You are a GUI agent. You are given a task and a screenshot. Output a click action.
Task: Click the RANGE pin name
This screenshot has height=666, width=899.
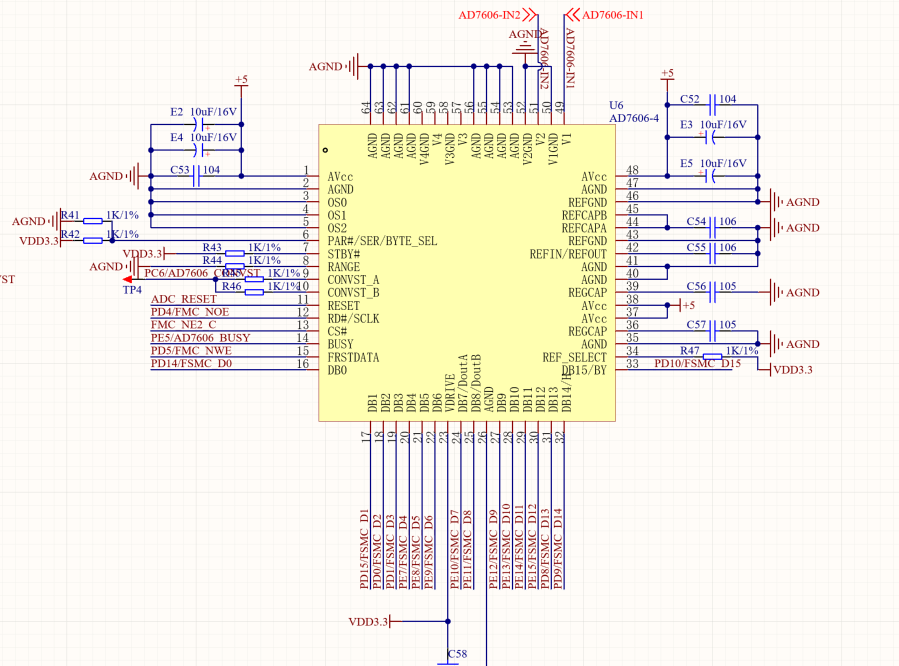344,267
